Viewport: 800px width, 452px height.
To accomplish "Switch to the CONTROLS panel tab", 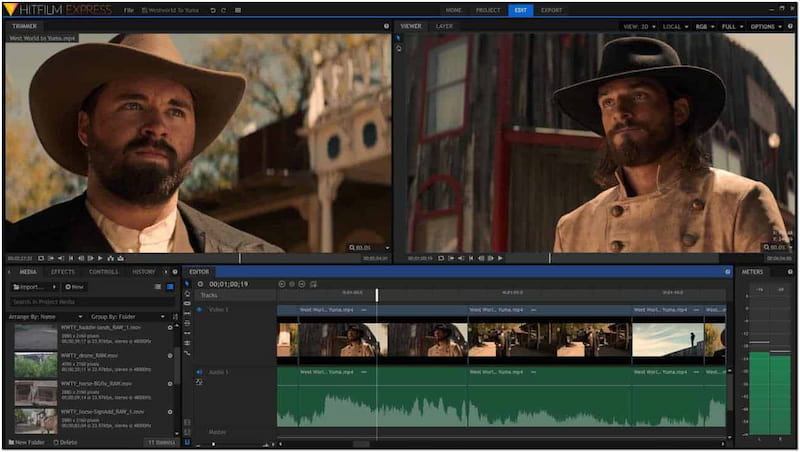I will coord(104,272).
